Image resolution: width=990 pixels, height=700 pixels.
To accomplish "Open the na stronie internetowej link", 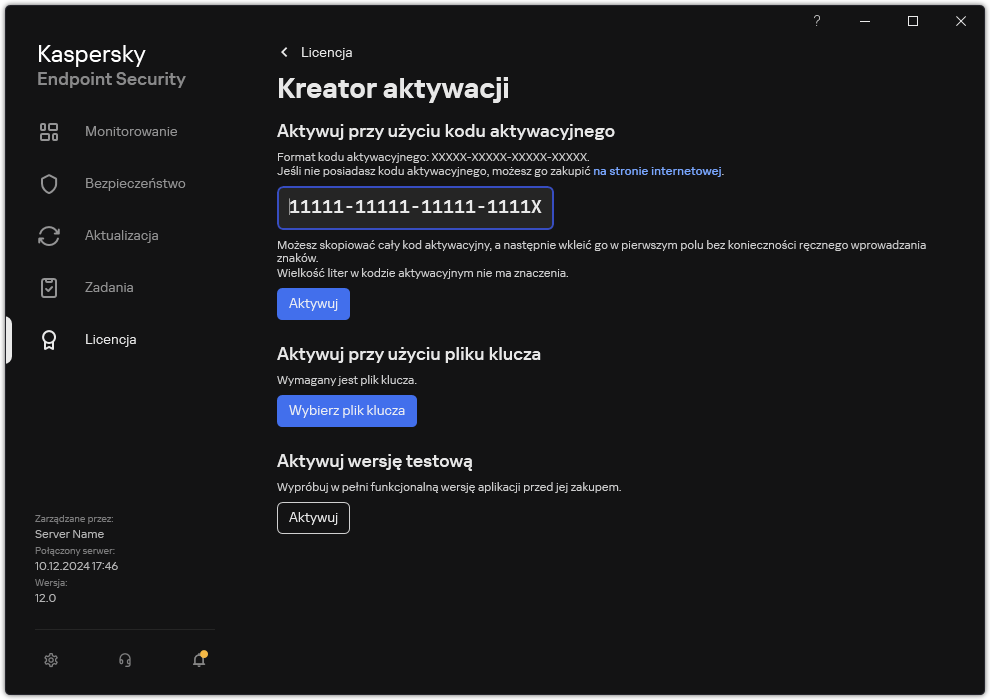I will click(x=659, y=170).
